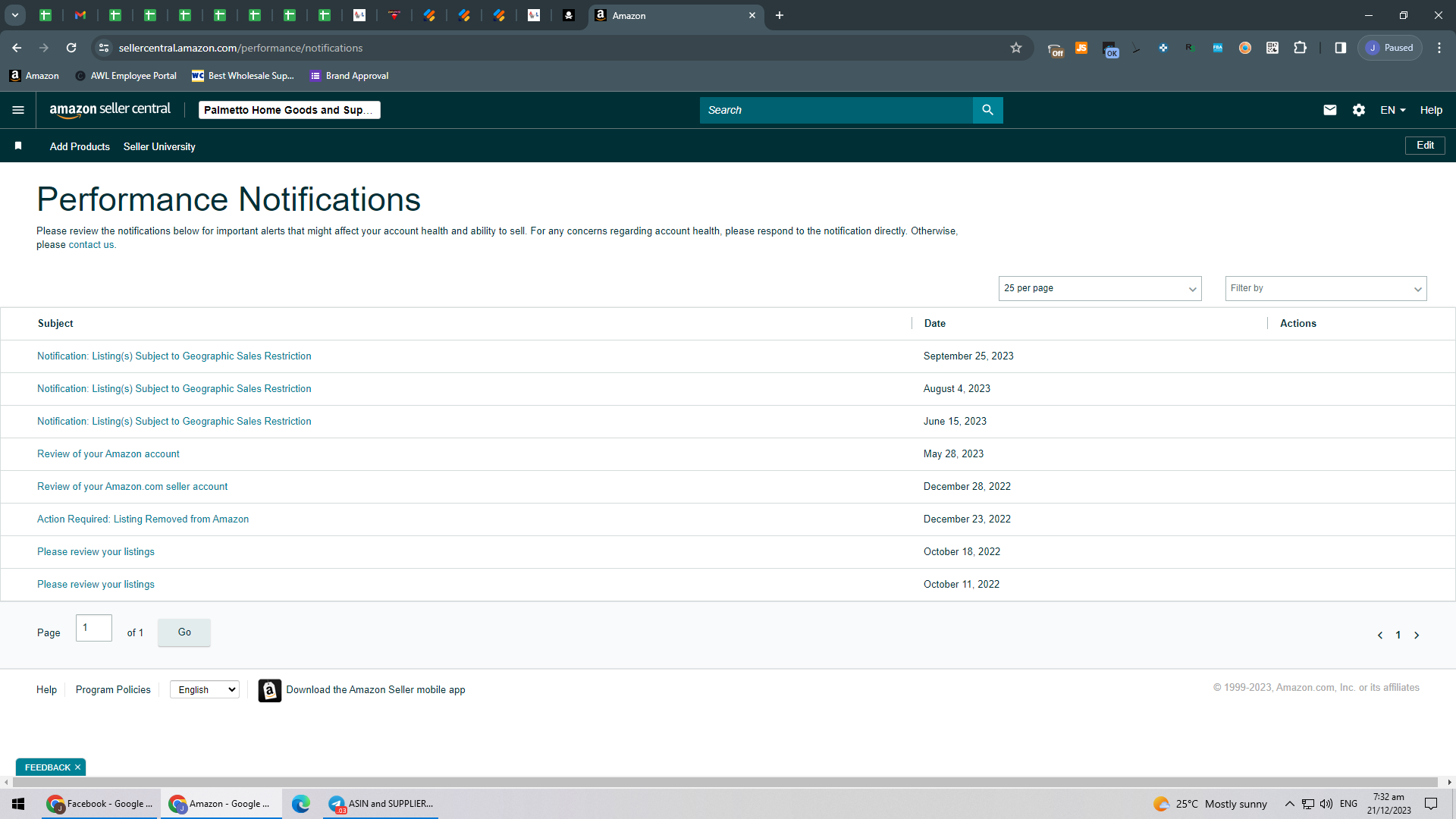Open the Filter by dropdown

pos(1326,288)
